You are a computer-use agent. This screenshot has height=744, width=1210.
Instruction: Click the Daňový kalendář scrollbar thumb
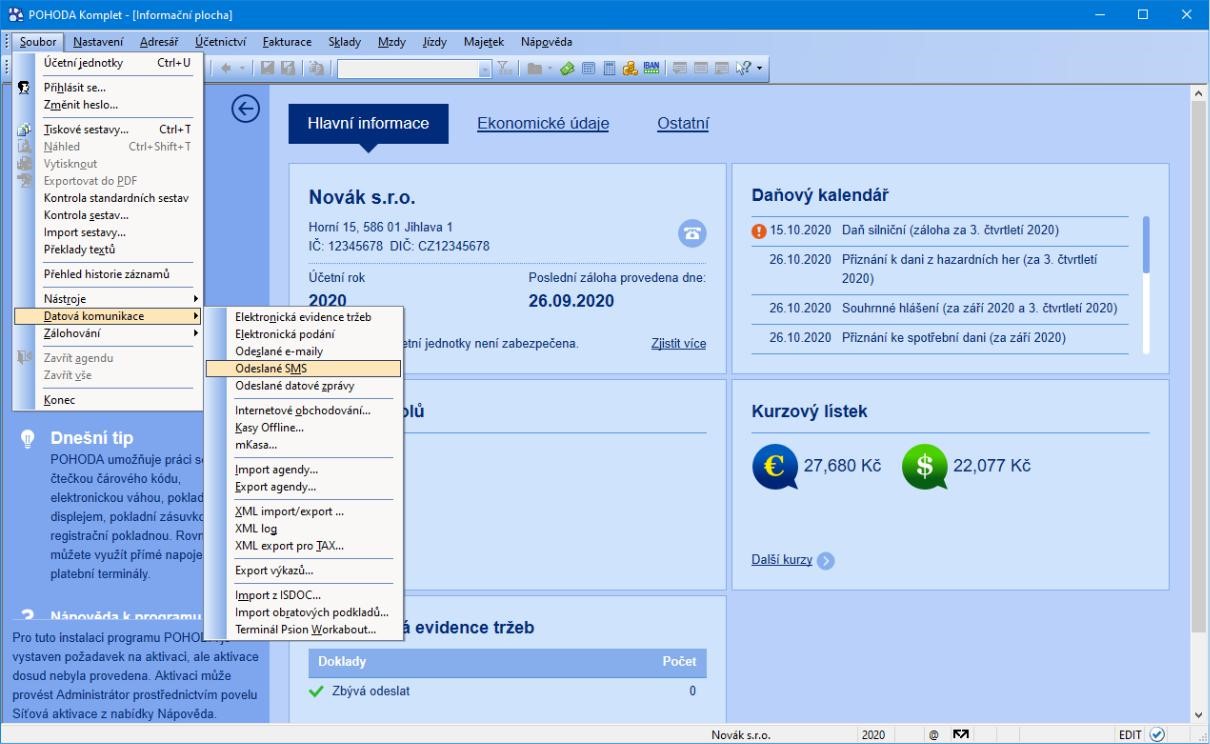click(1146, 244)
